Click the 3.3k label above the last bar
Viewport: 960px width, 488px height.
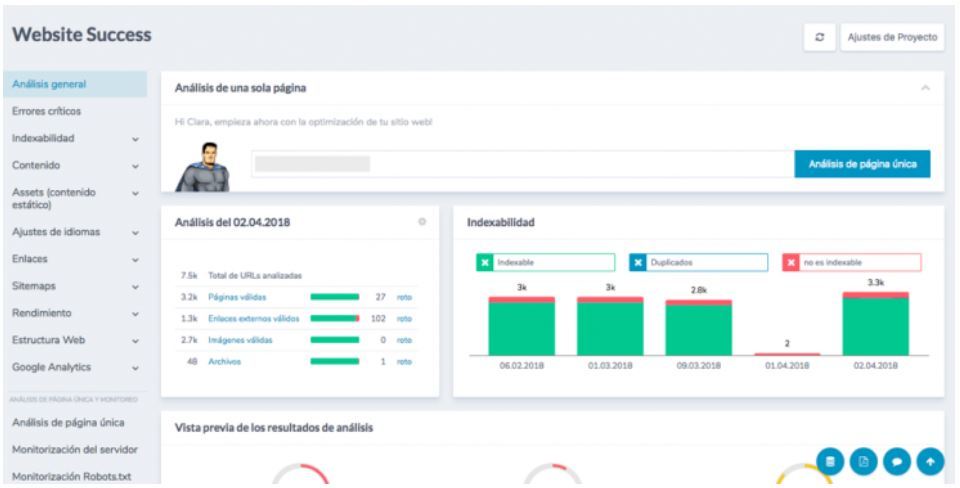(876, 283)
